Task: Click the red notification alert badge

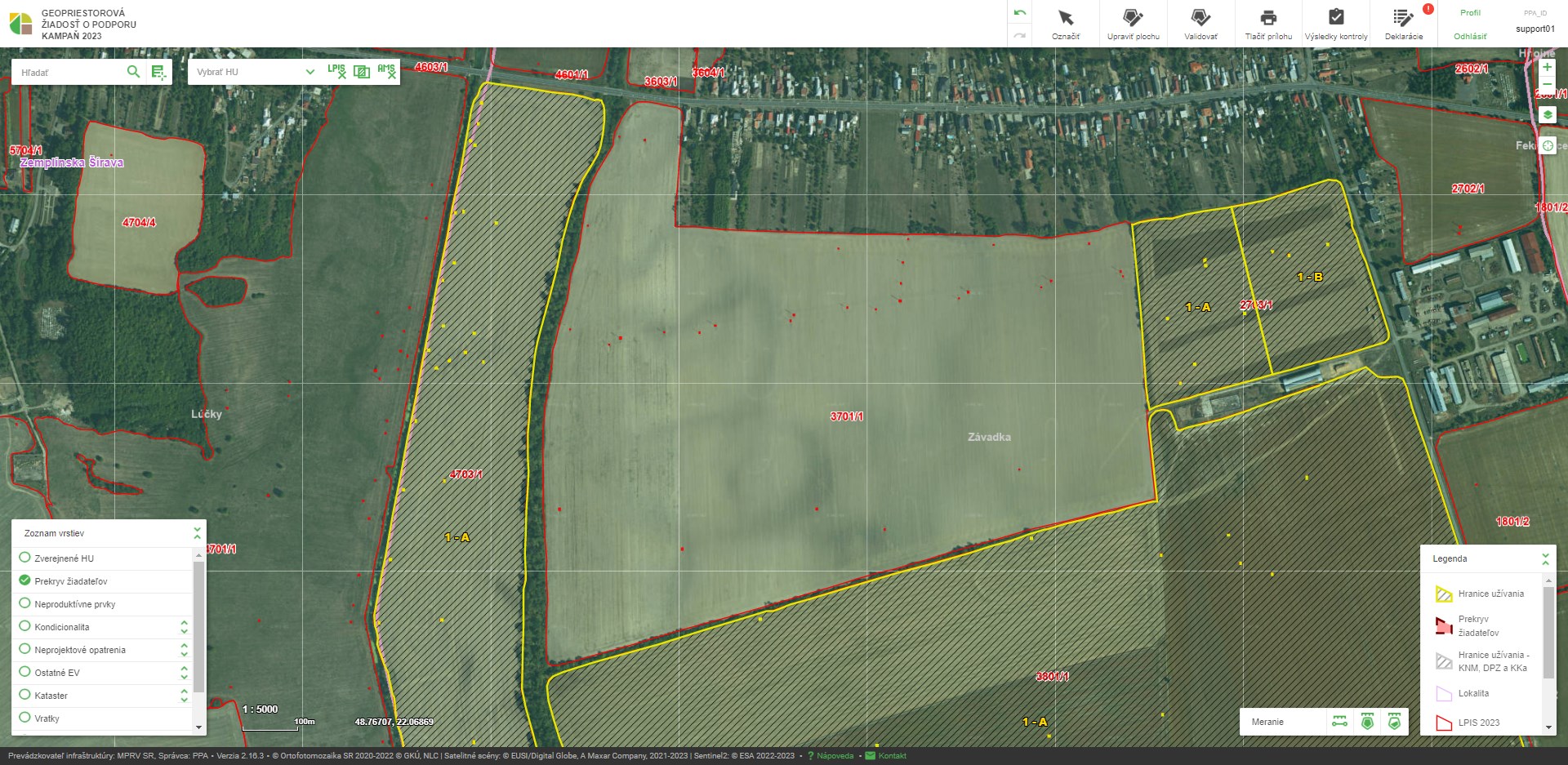Action: (x=1428, y=9)
